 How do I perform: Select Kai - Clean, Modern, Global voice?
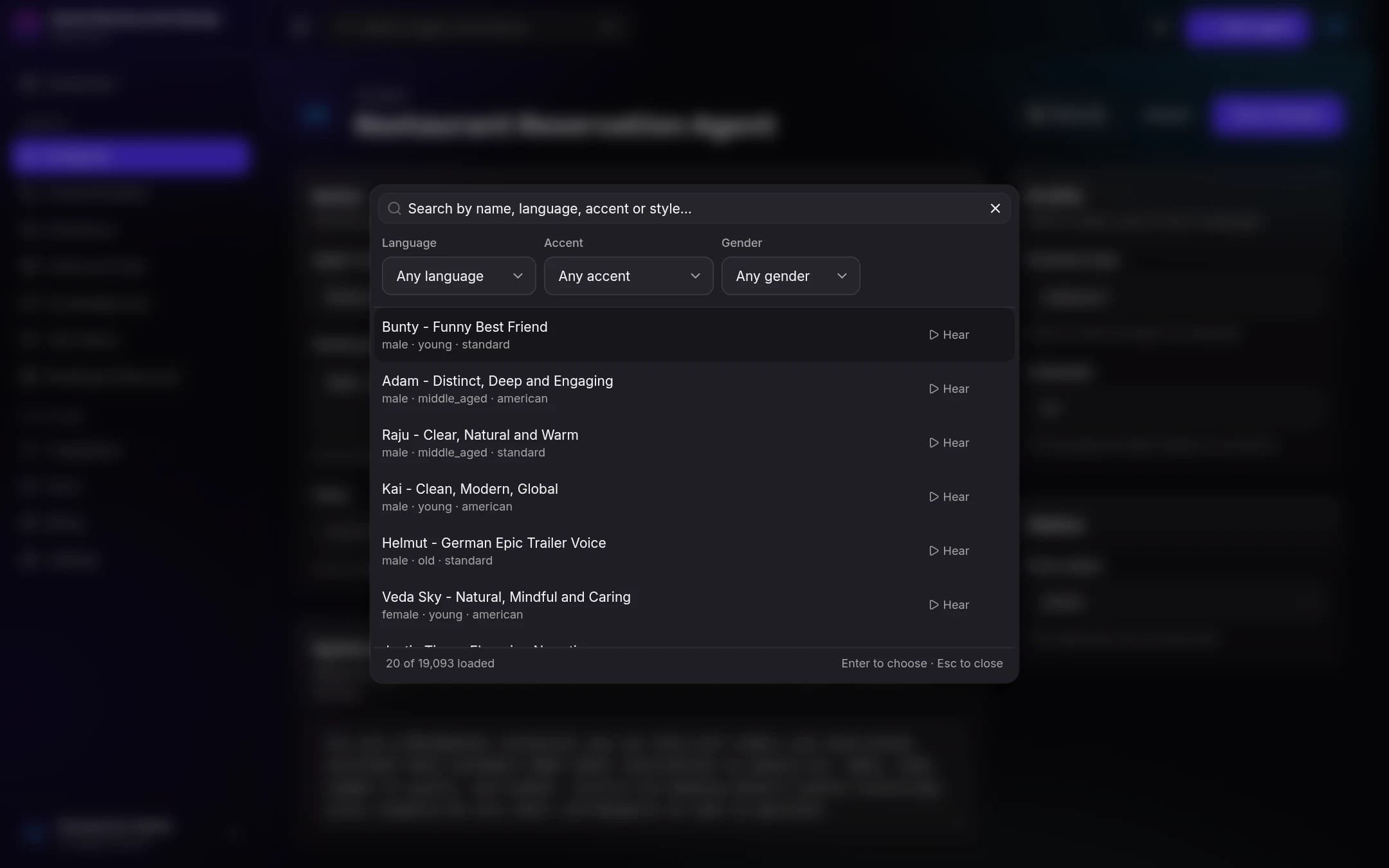[x=694, y=497]
